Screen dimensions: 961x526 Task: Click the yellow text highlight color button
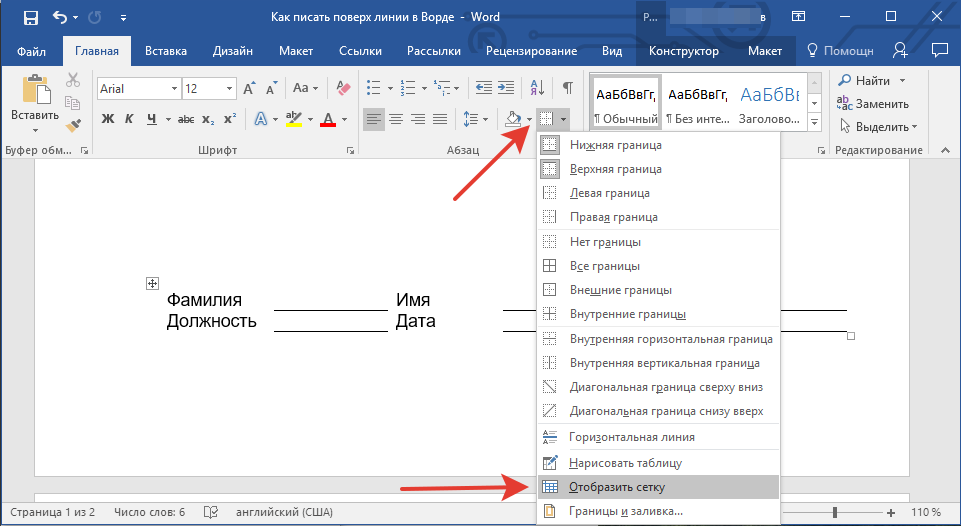pyautogui.click(x=294, y=120)
